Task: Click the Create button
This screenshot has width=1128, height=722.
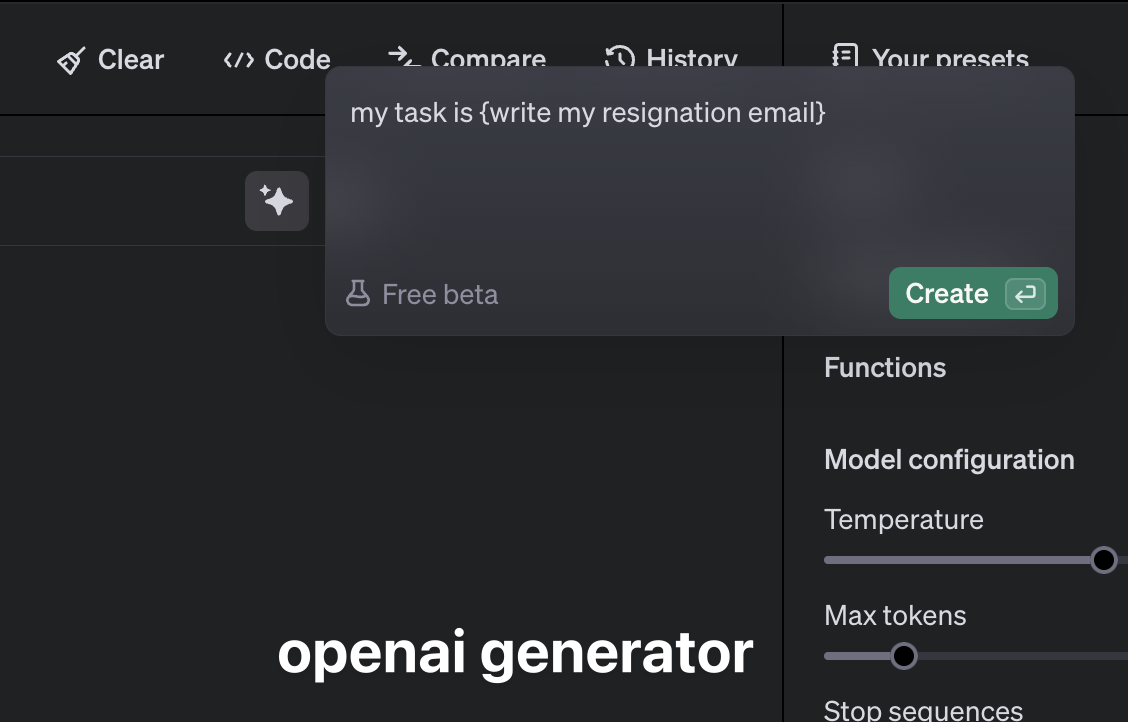Action: click(973, 293)
